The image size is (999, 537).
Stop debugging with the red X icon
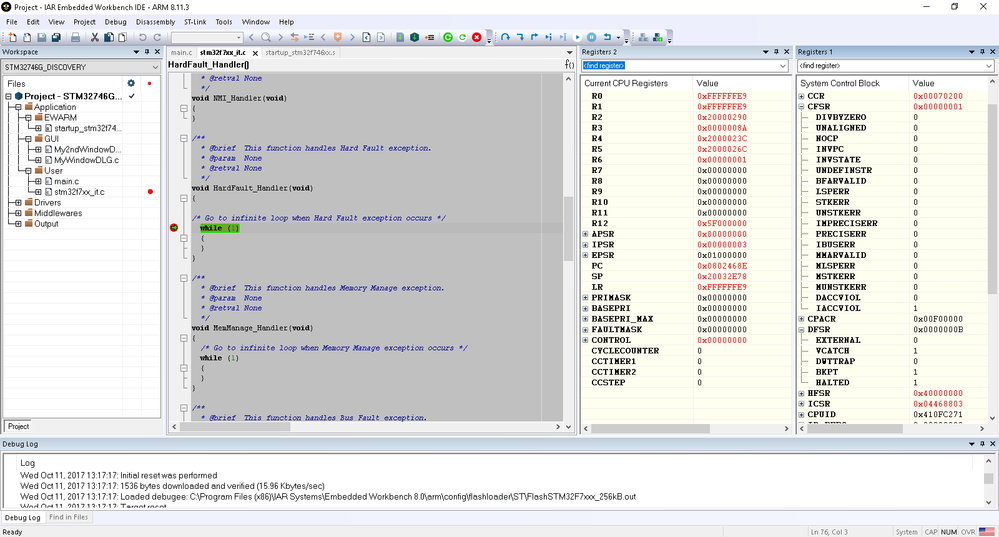[477, 38]
